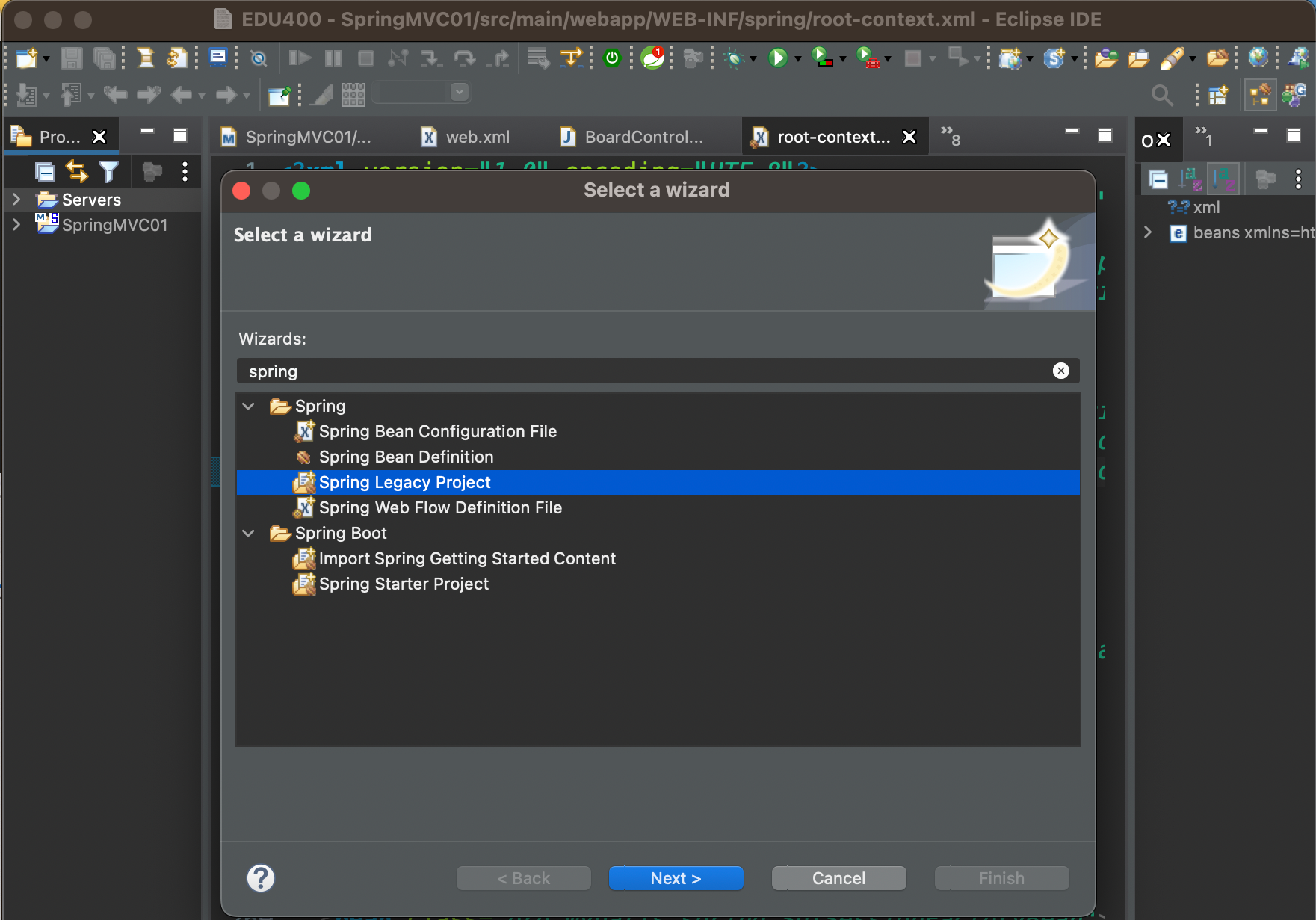Expand the beans element in Outline

(1148, 232)
